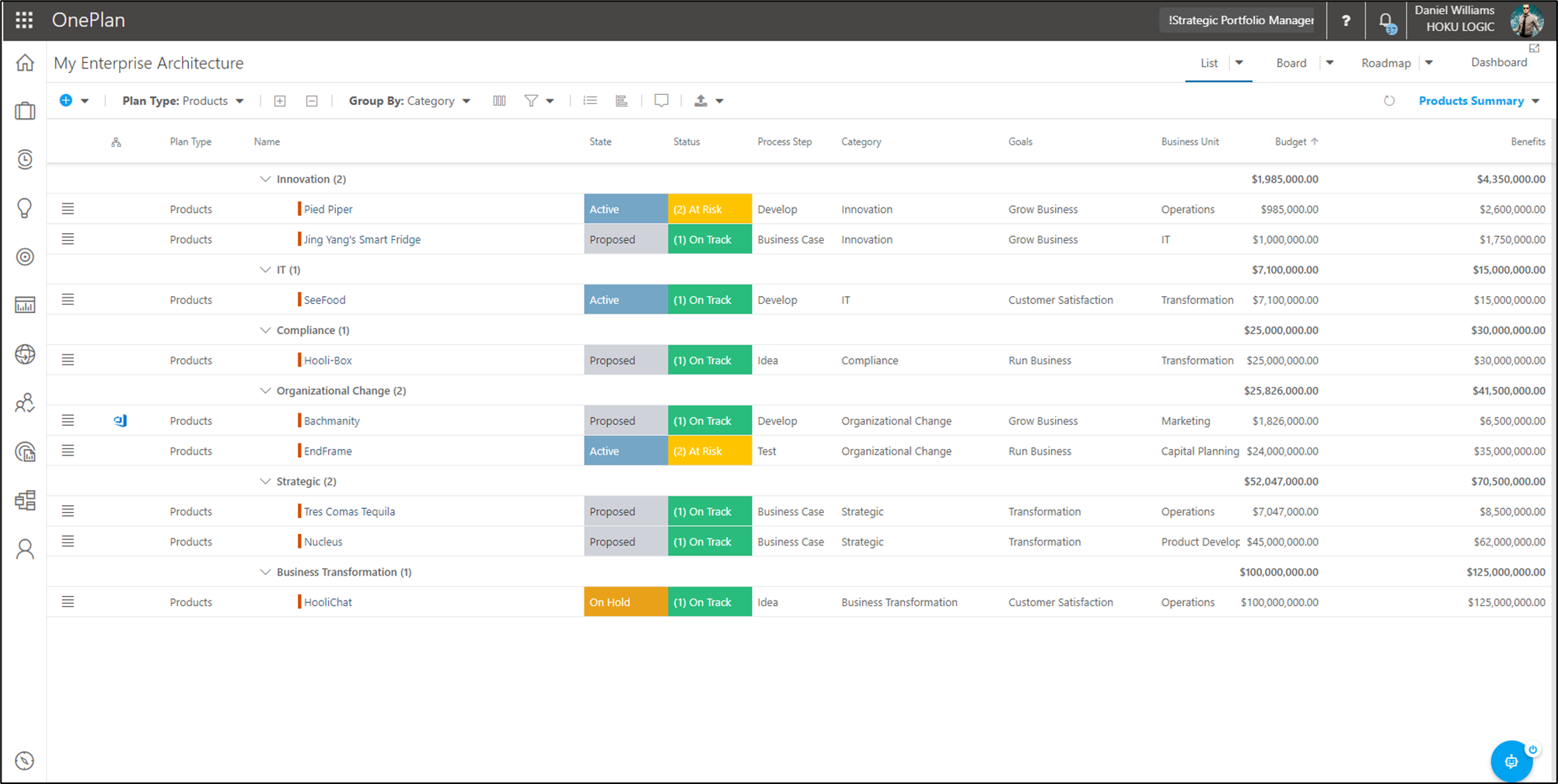Open the financial pie chart sidebar icon
This screenshot has height=784, width=1558.
[x=25, y=451]
